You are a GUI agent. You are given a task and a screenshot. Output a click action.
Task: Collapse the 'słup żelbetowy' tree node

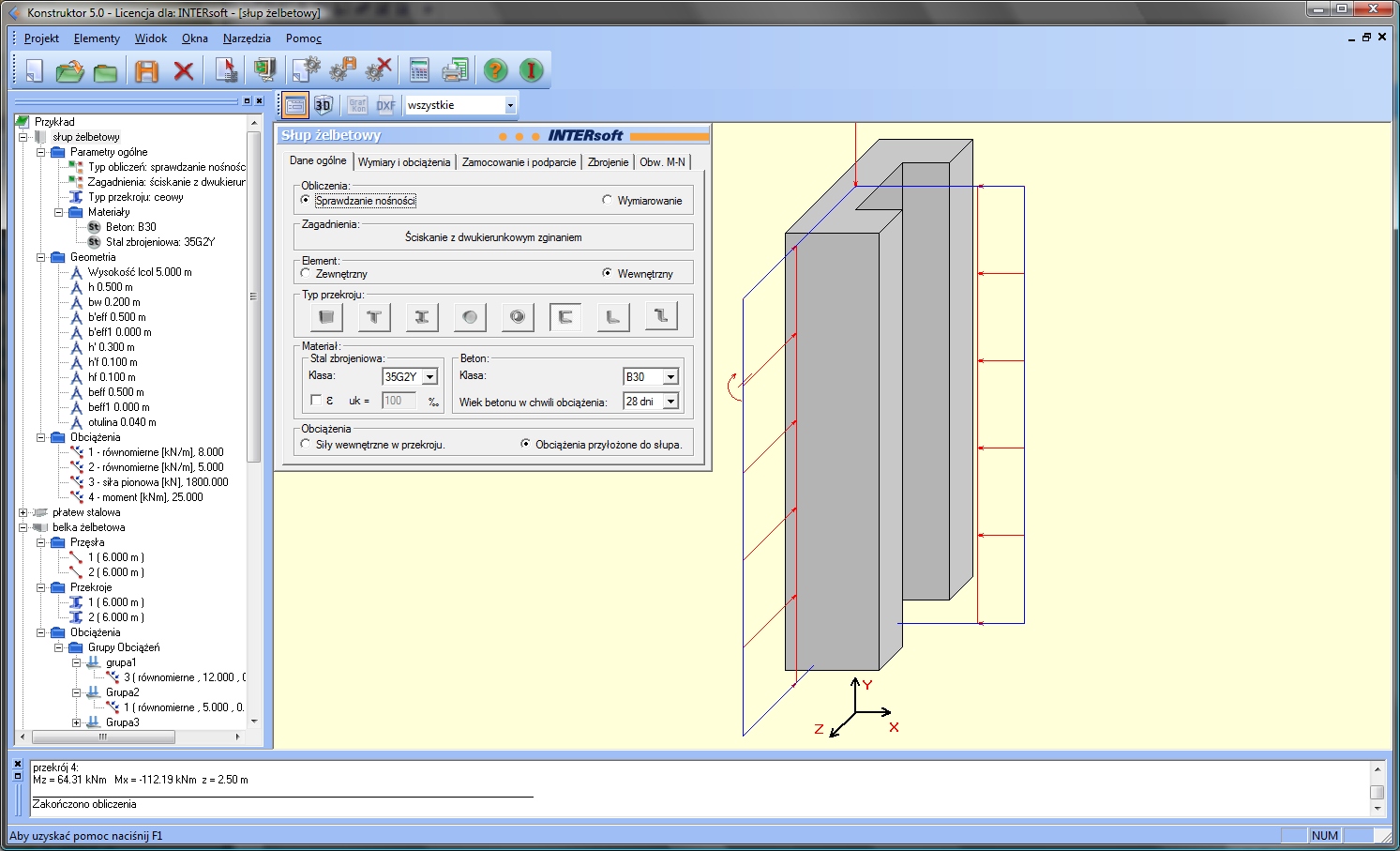coord(23,137)
